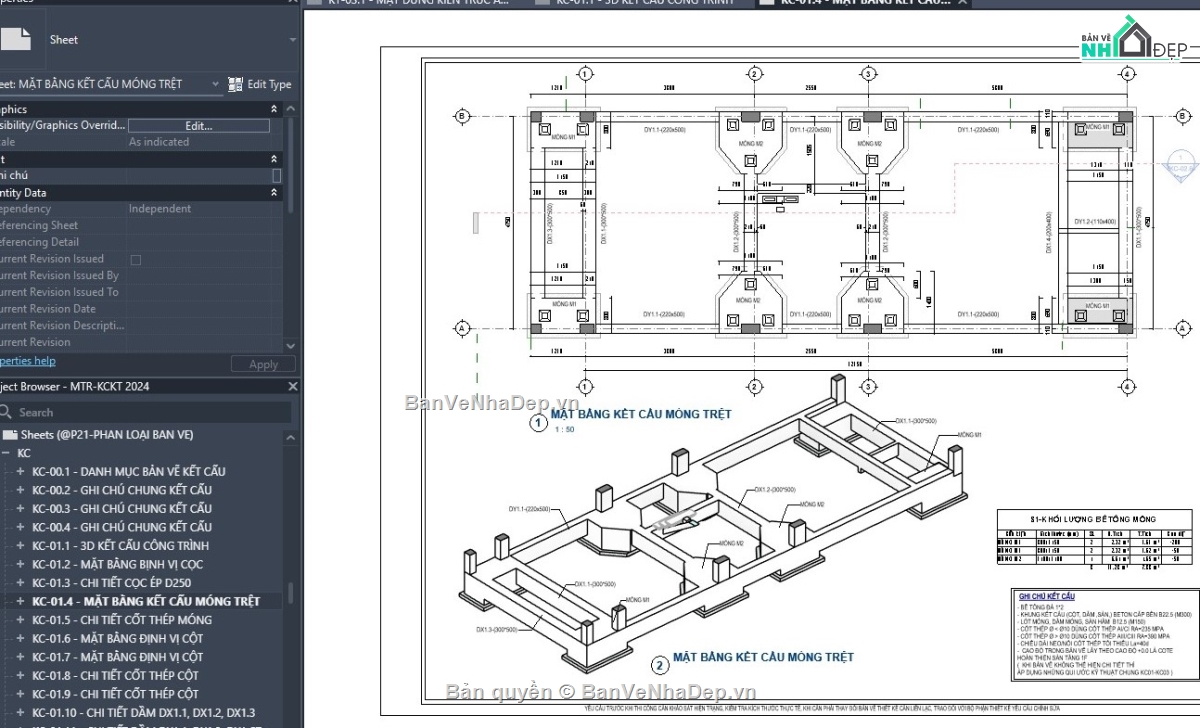Click the Properties panel scroll-up arrow
The width and height of the screenshot is (1200, 728).
point(291,109)
